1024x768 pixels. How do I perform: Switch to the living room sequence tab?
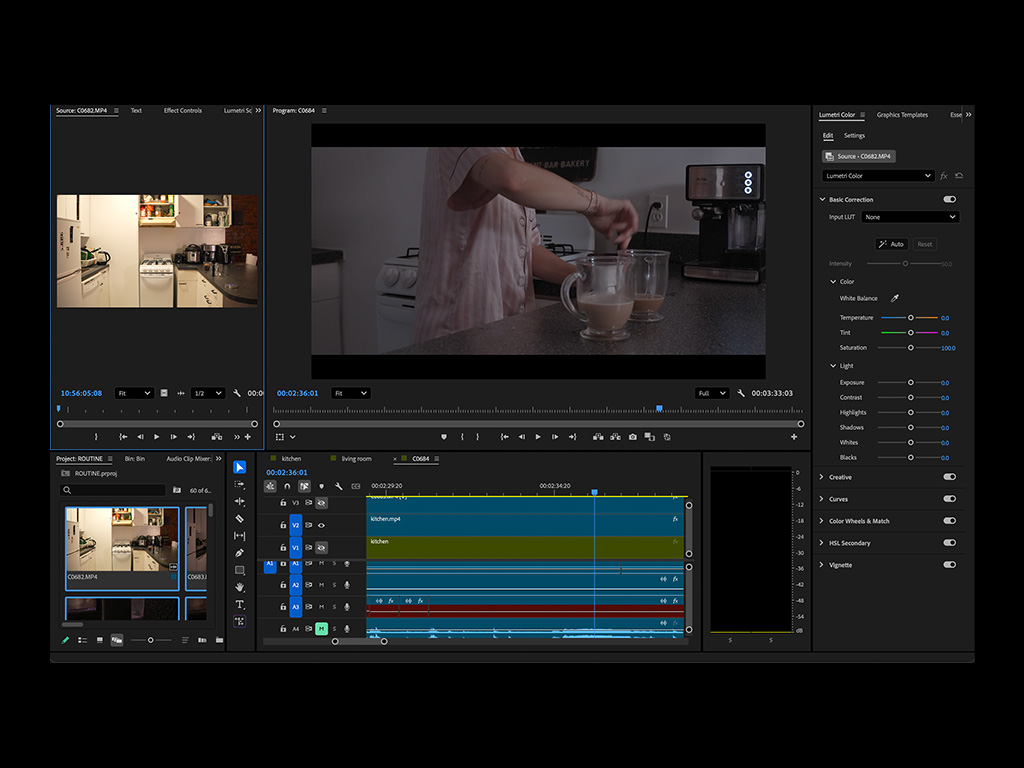[x=357, y=459]
